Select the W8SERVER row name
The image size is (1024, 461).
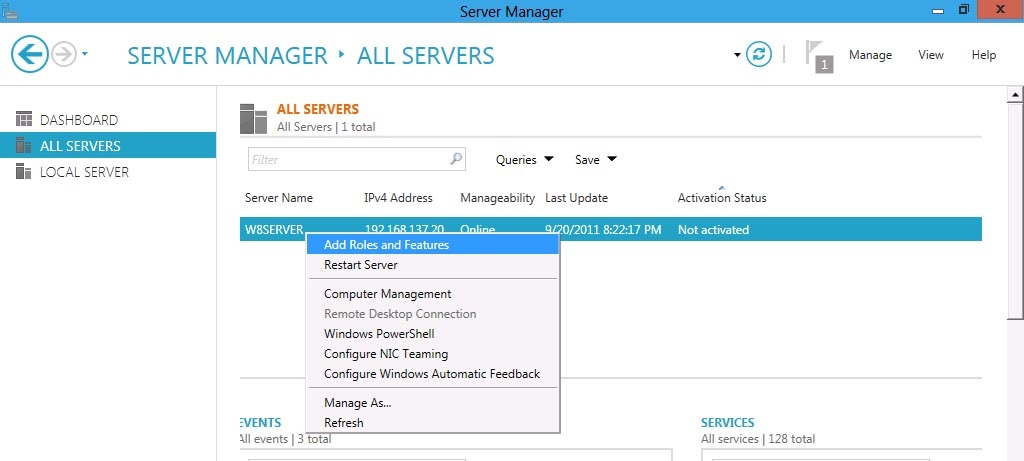[274, 230]
